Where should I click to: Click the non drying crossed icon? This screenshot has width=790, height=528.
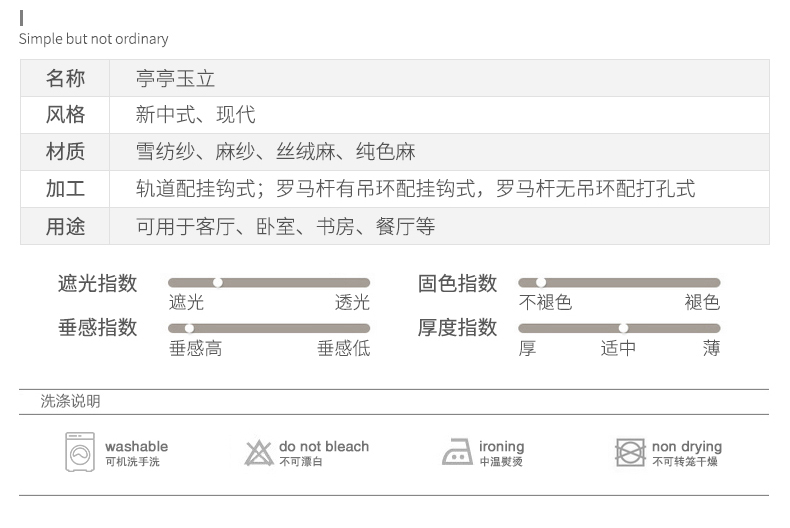tap(630, 452)
